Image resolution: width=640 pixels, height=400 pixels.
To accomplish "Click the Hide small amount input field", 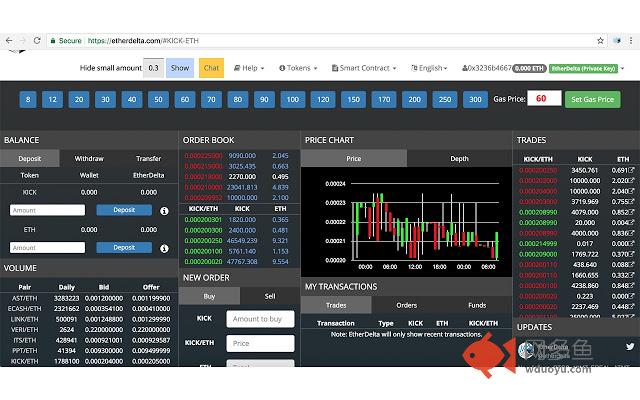I will click(x=153, y=68).
